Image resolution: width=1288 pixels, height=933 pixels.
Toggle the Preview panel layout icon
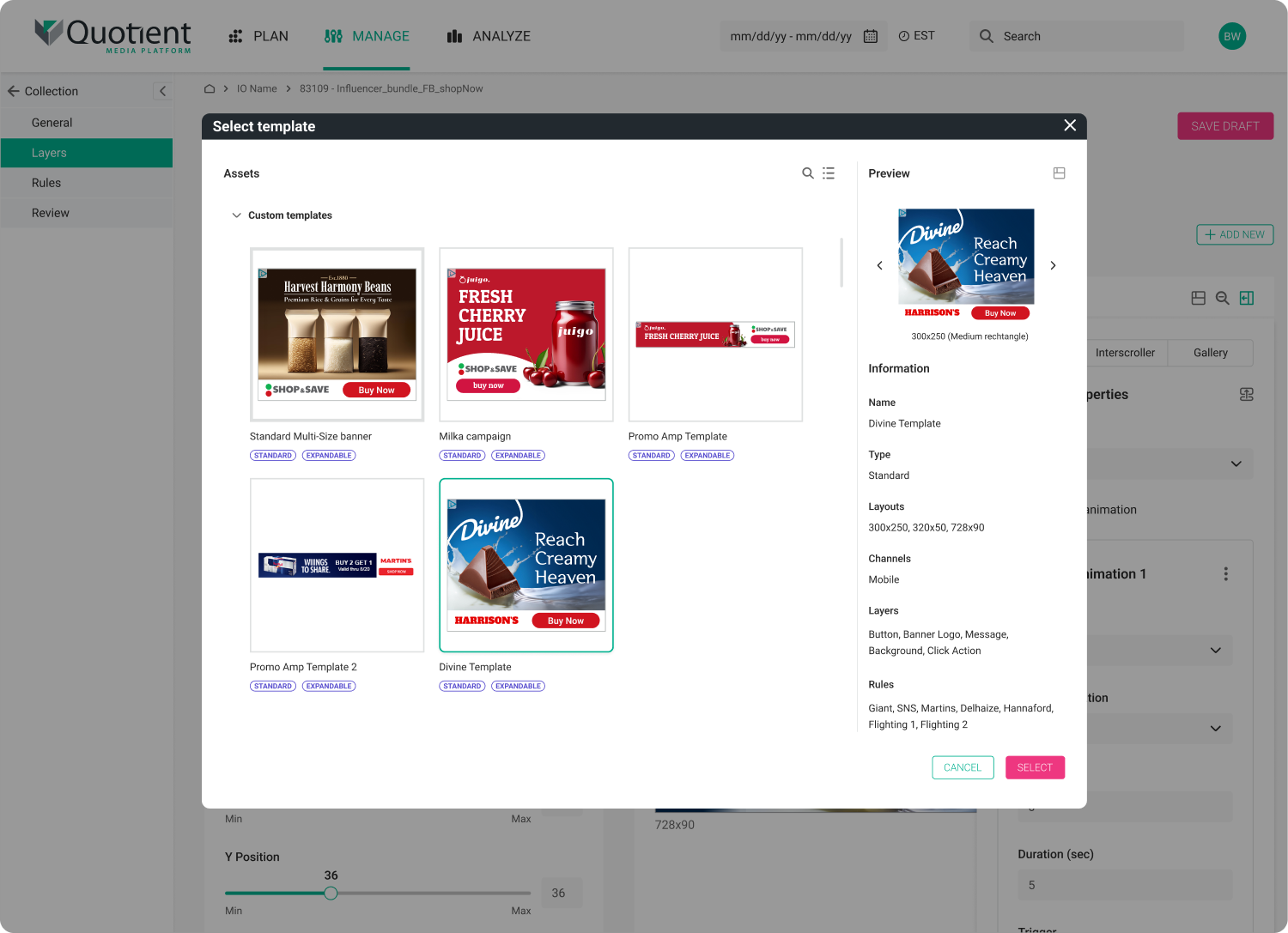coord(1059,173)
